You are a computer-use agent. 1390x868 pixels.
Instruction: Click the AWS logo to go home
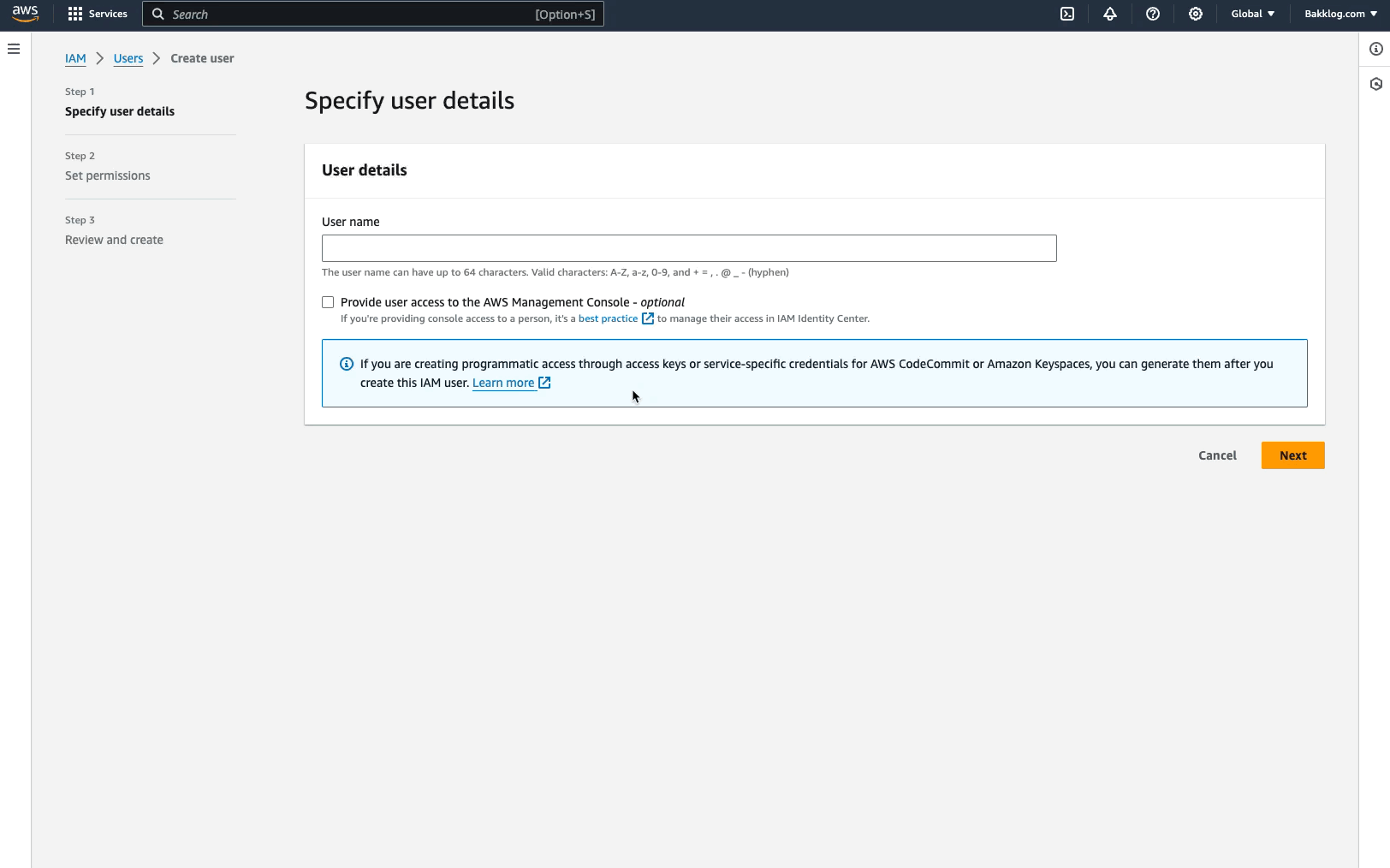(25, 14)
